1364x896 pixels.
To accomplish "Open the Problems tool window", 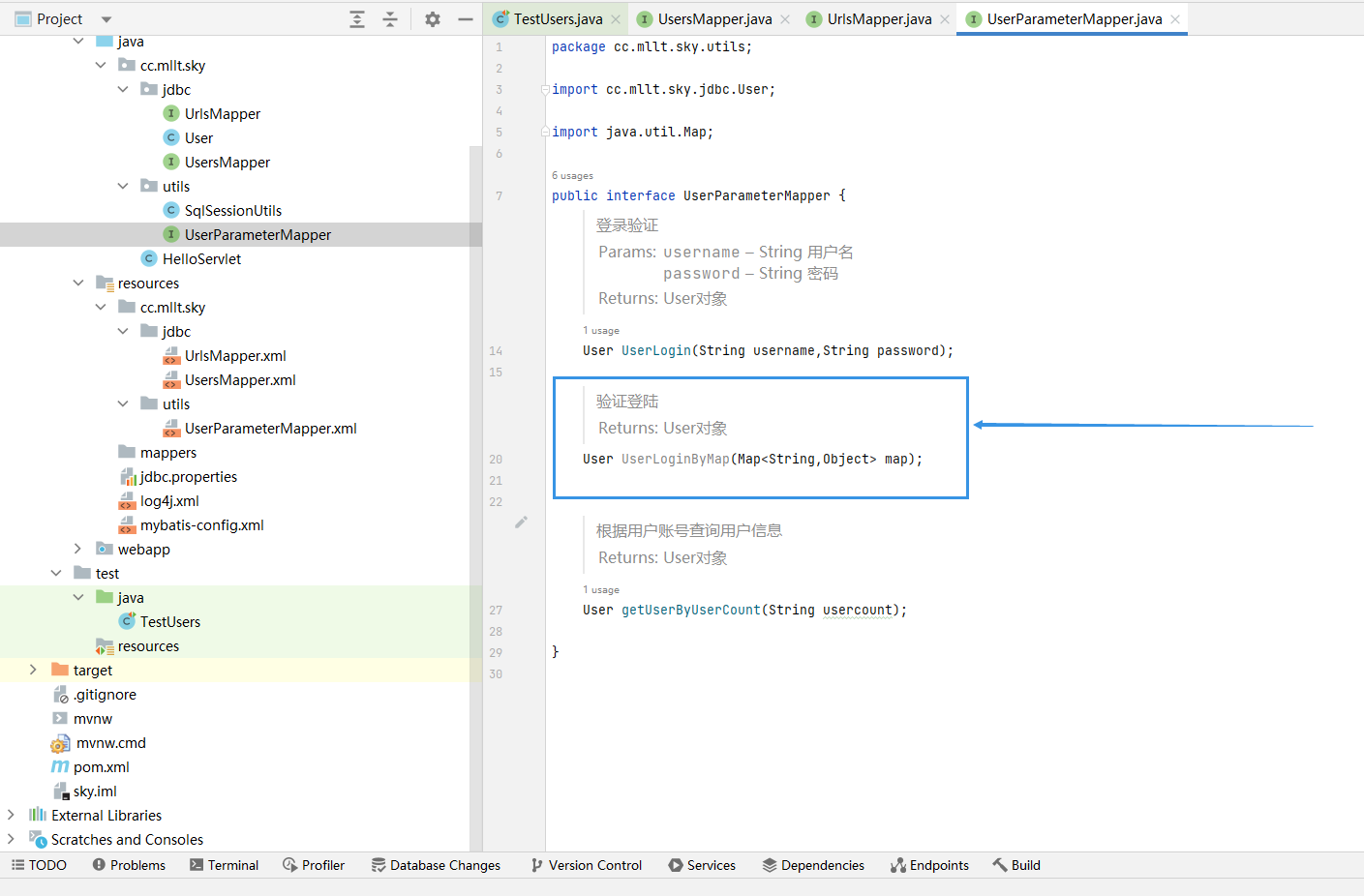I will tap(129, 865).
